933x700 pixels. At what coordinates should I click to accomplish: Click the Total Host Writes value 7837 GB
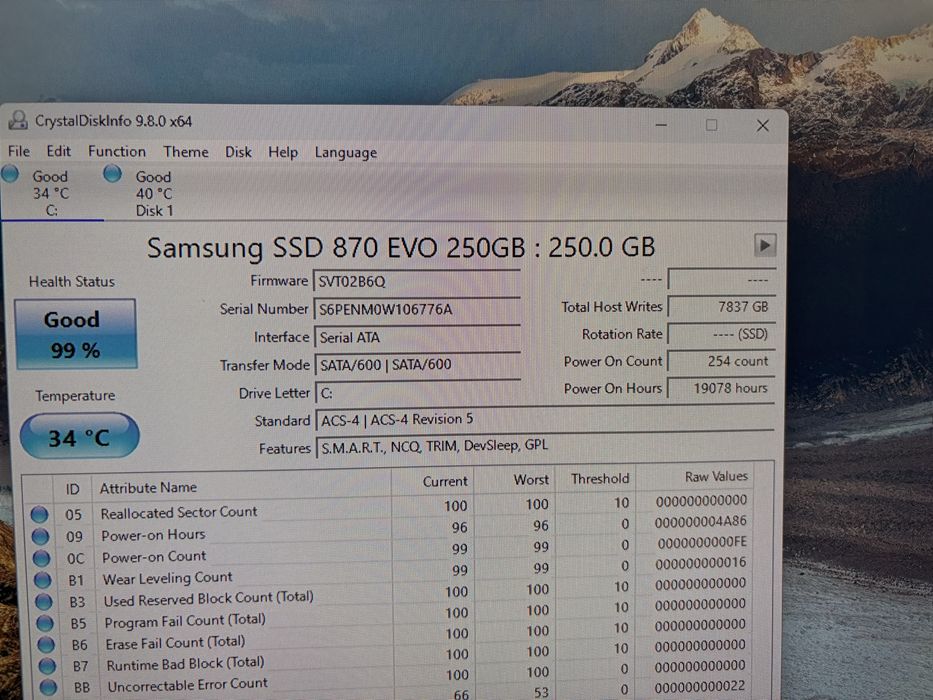(x=721, y=307)
